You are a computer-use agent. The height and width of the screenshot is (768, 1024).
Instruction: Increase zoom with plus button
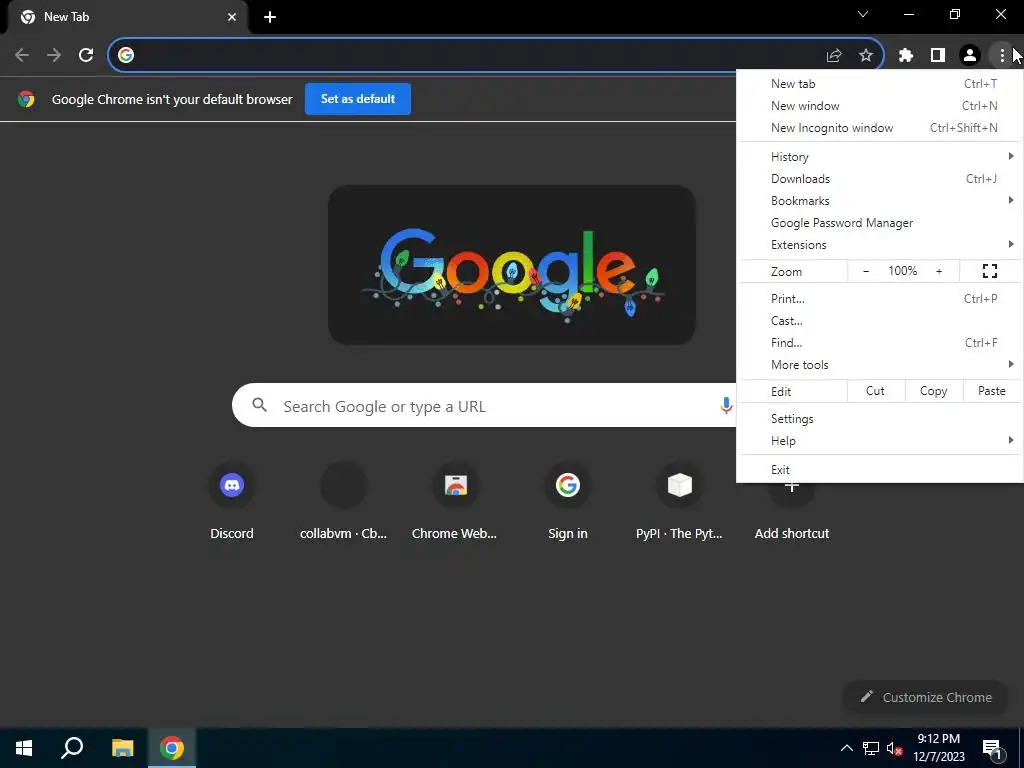(939, 271)
